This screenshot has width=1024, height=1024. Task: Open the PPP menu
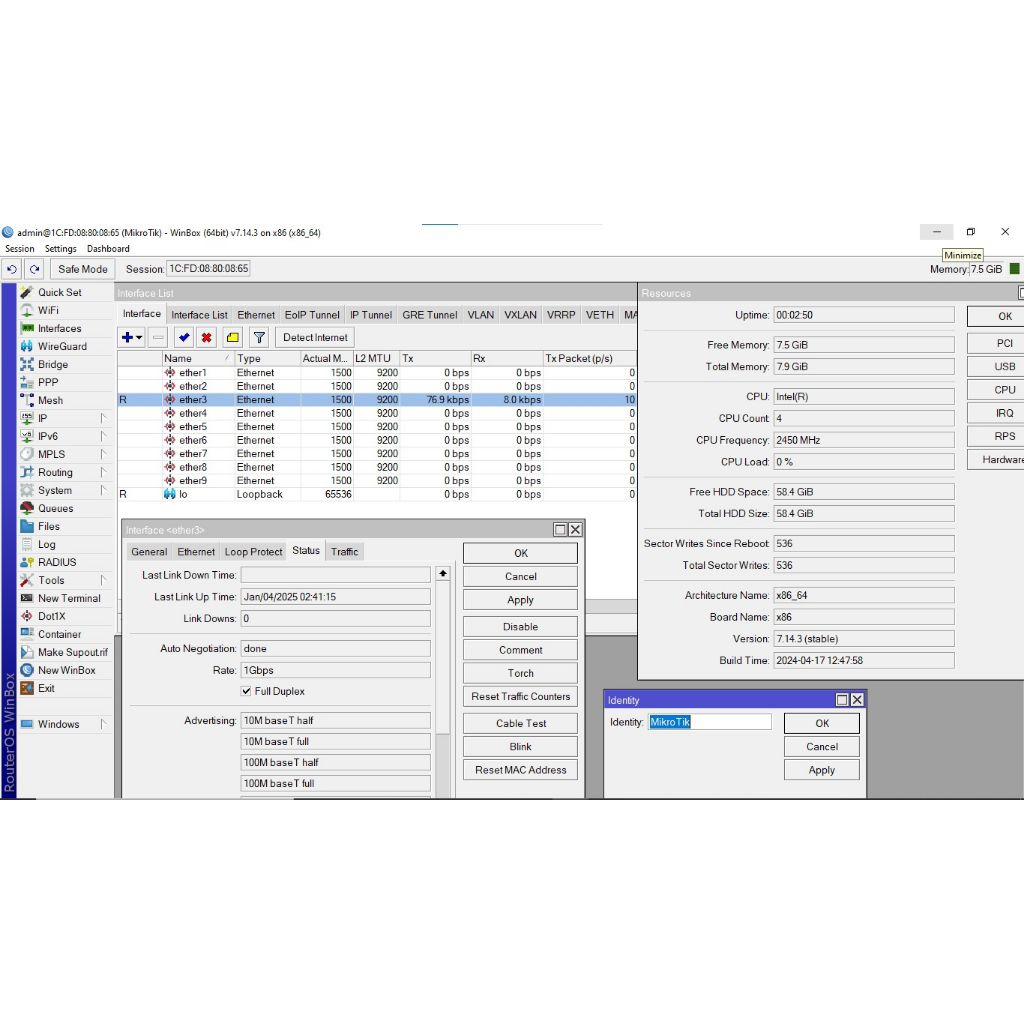click(x=48, y=382)
